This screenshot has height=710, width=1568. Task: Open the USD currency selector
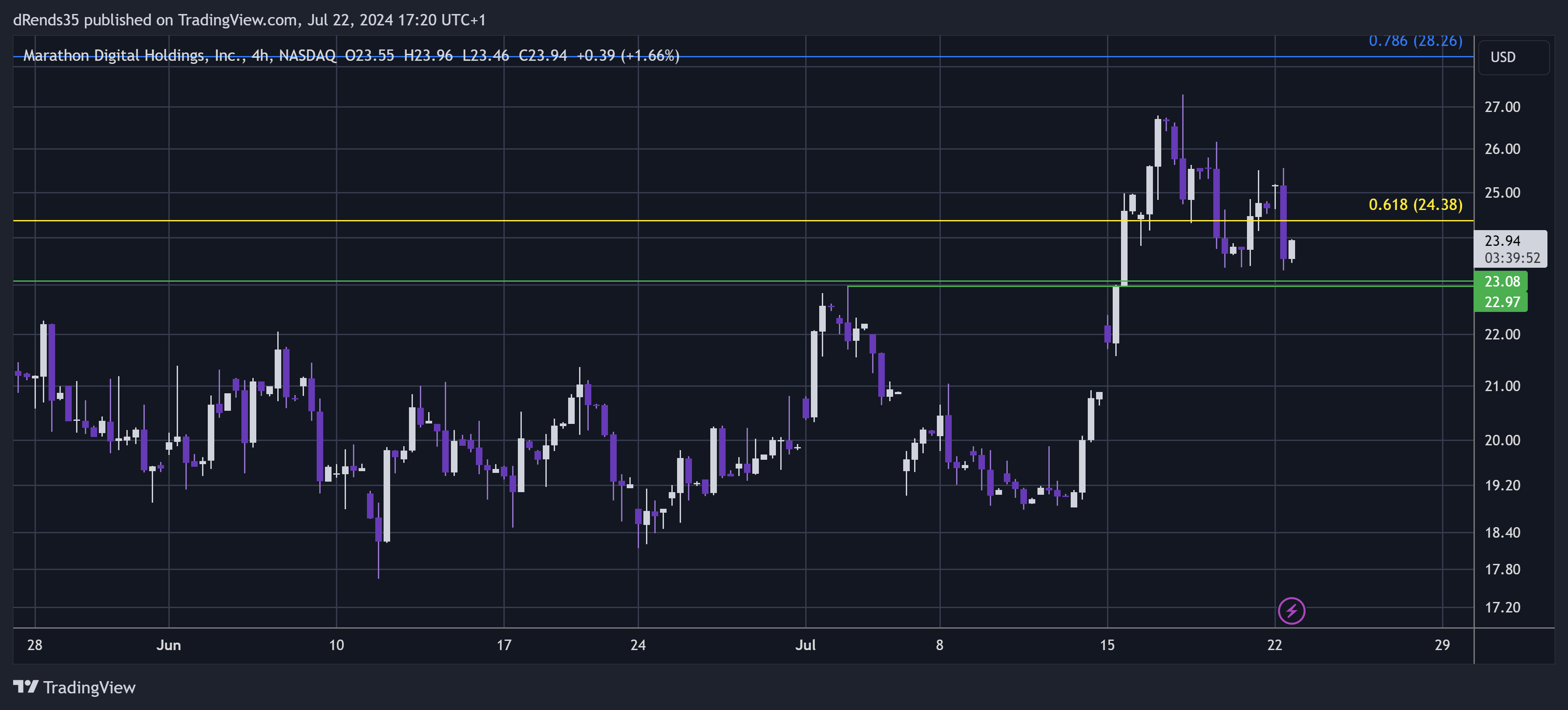1513,57
